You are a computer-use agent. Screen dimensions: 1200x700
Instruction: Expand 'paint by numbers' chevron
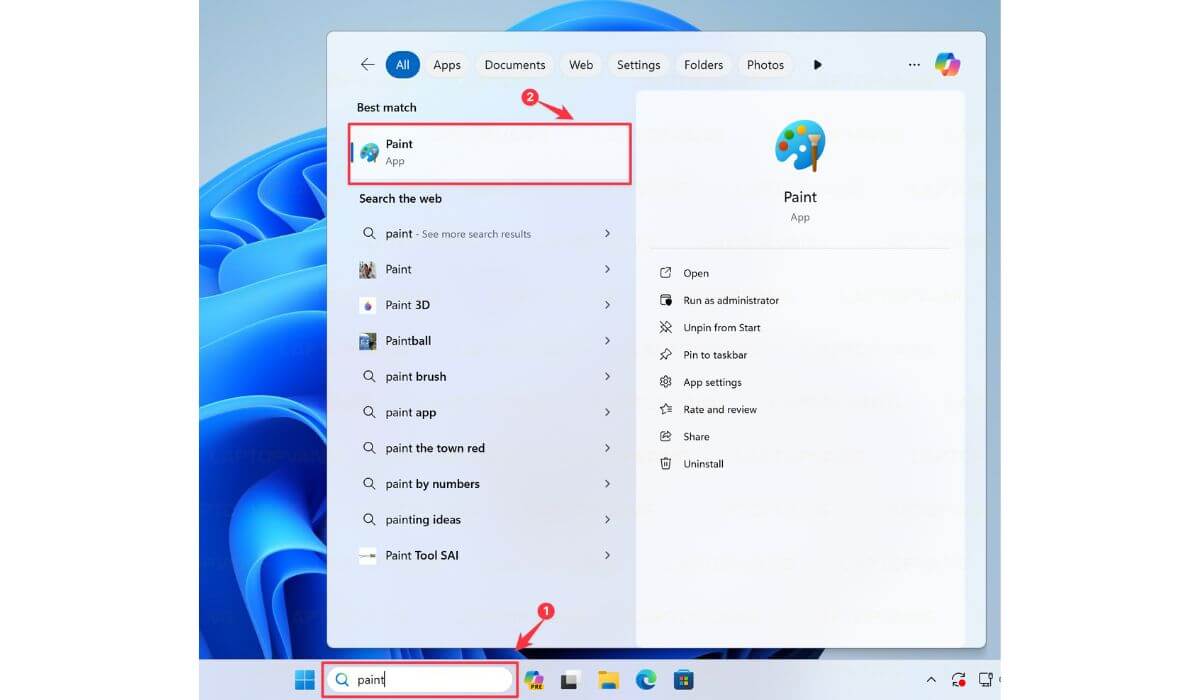pyautogui.click(x=607, y=484)
